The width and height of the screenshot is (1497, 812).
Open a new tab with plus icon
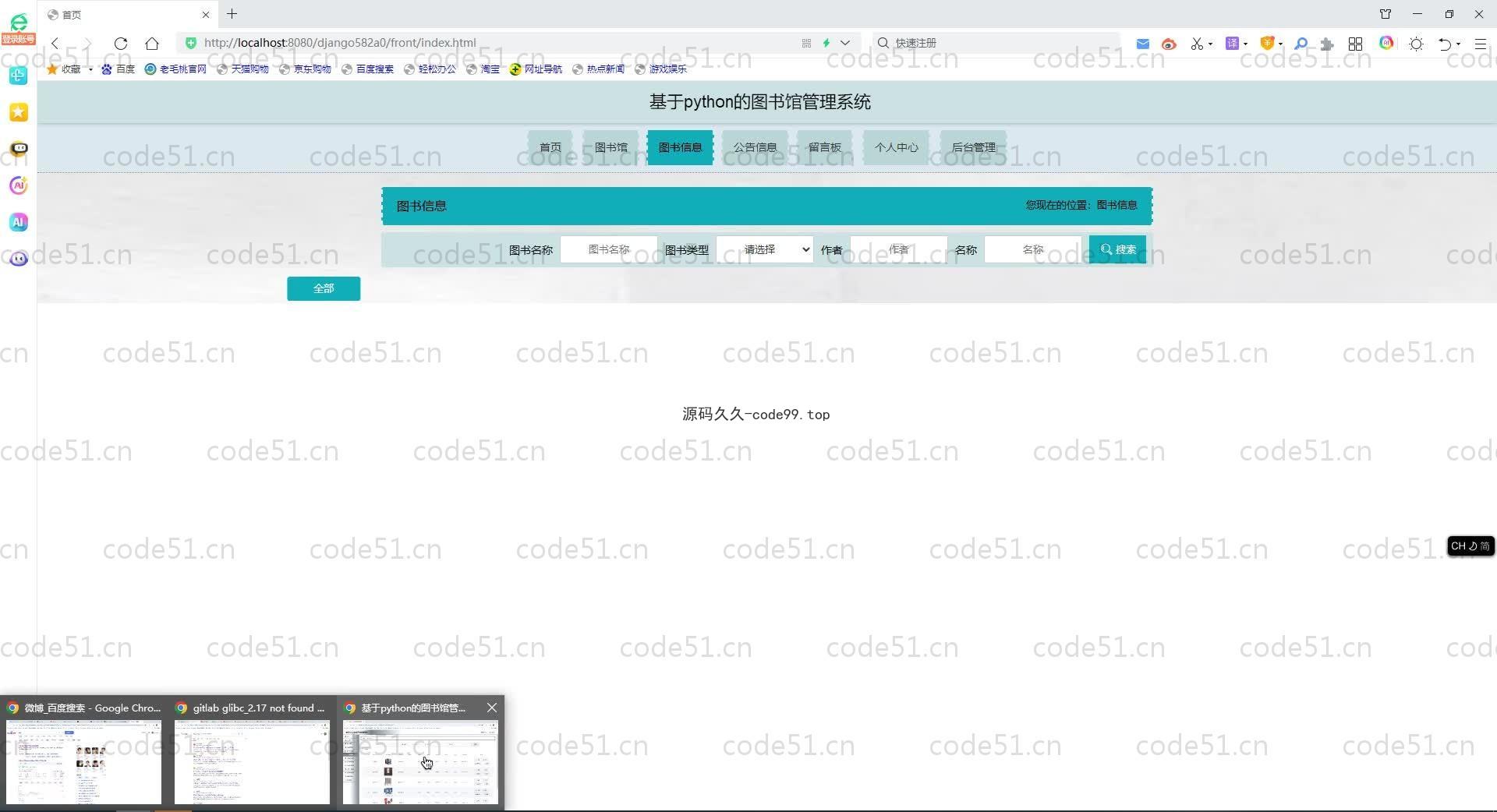pos(232,14)
